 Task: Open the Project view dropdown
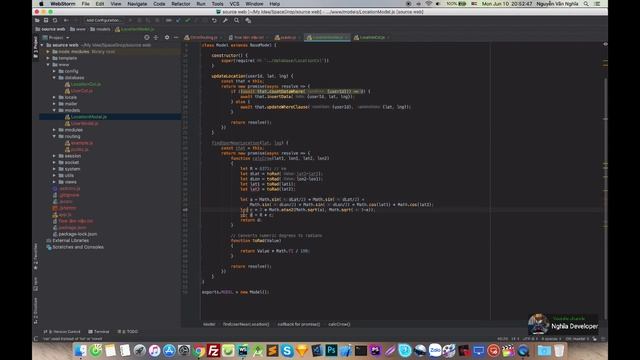tap(59, 38)
